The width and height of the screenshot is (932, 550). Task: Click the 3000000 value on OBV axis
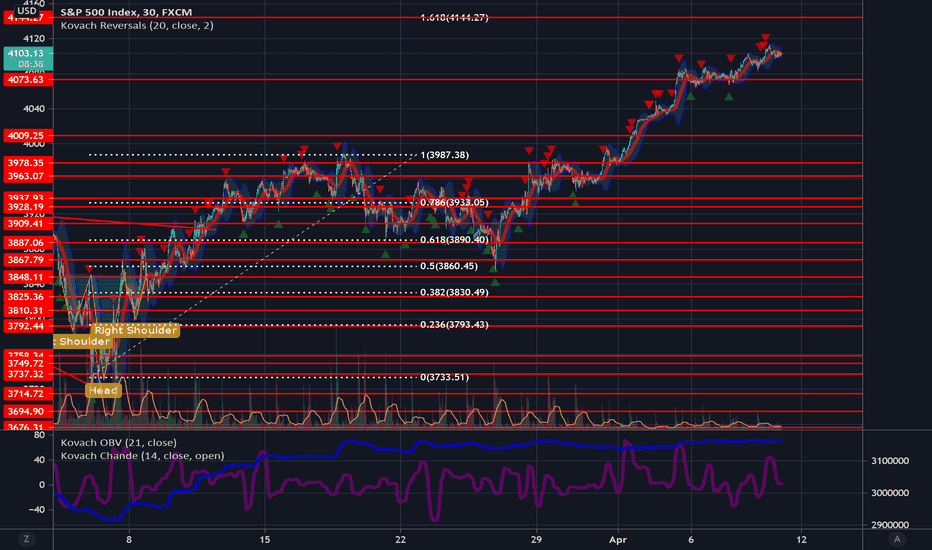pyautogui.click(x=890, y=493)
